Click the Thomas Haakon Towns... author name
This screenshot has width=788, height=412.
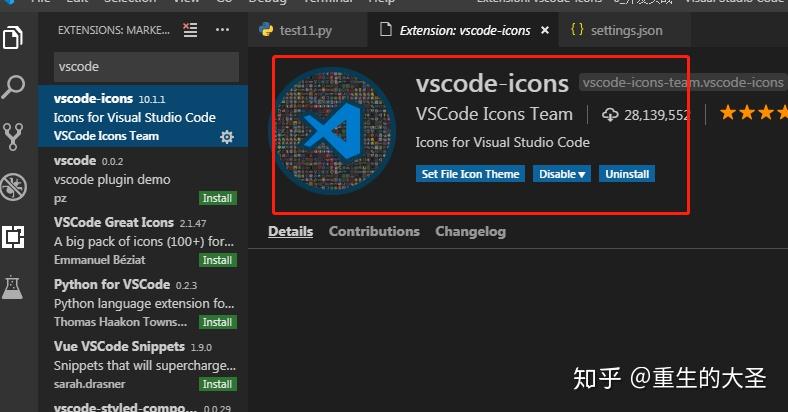(120, 322)
